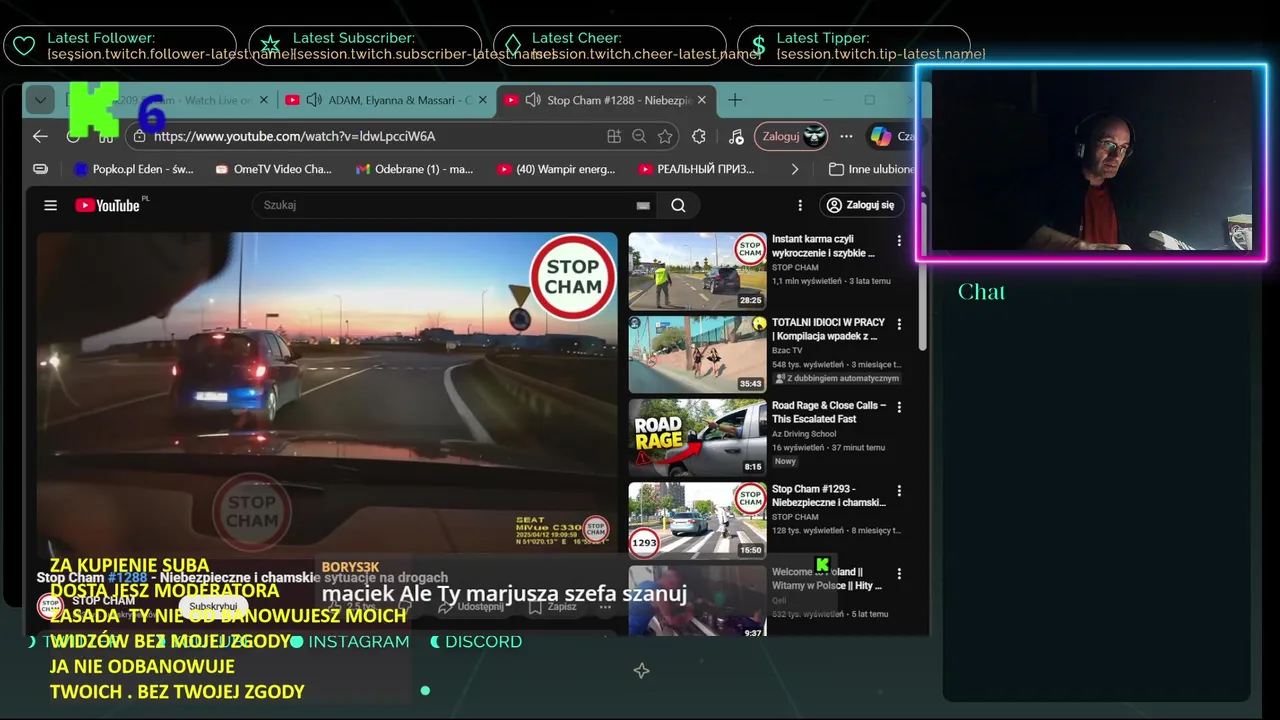This screenshot has width=1280, height=720.
Task: Open Popko.pl Eden bookmark
Action: click(x=133, y=169)
